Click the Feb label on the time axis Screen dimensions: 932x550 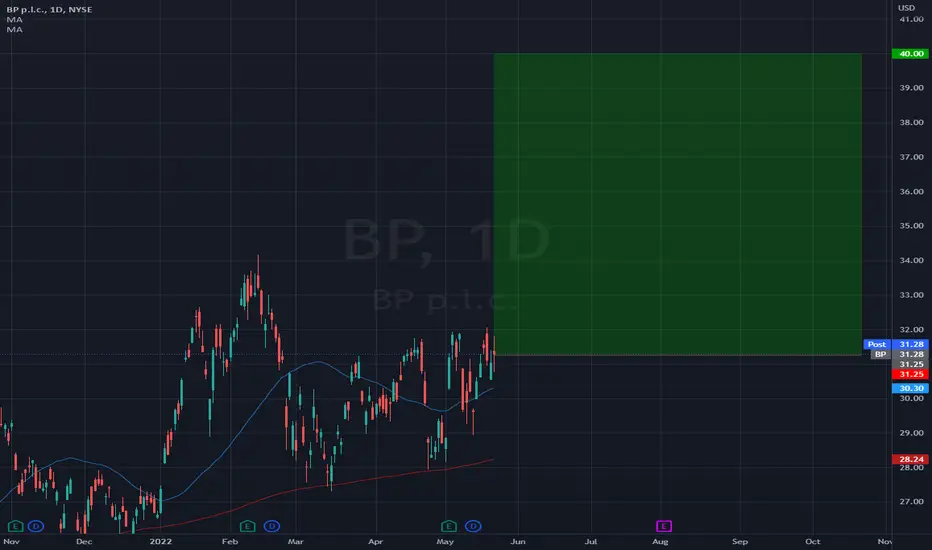(230, 542)
